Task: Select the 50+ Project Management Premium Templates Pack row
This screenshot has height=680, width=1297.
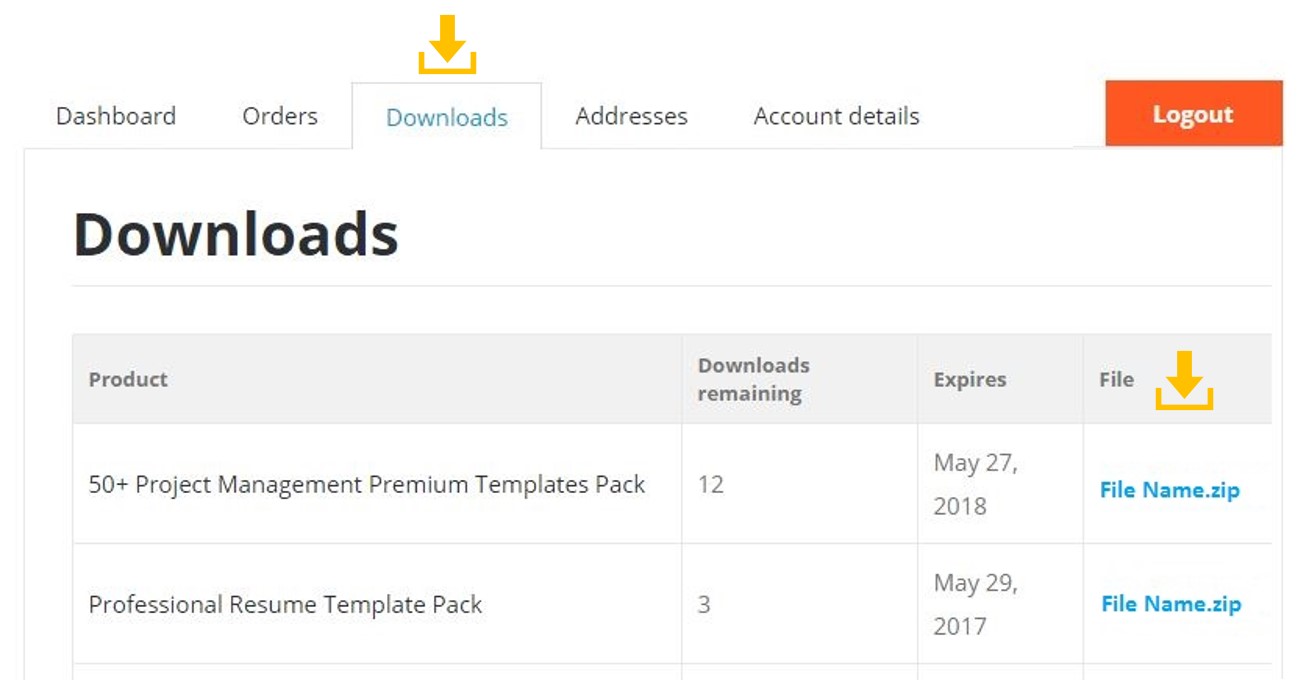Action: click(367, 485)
